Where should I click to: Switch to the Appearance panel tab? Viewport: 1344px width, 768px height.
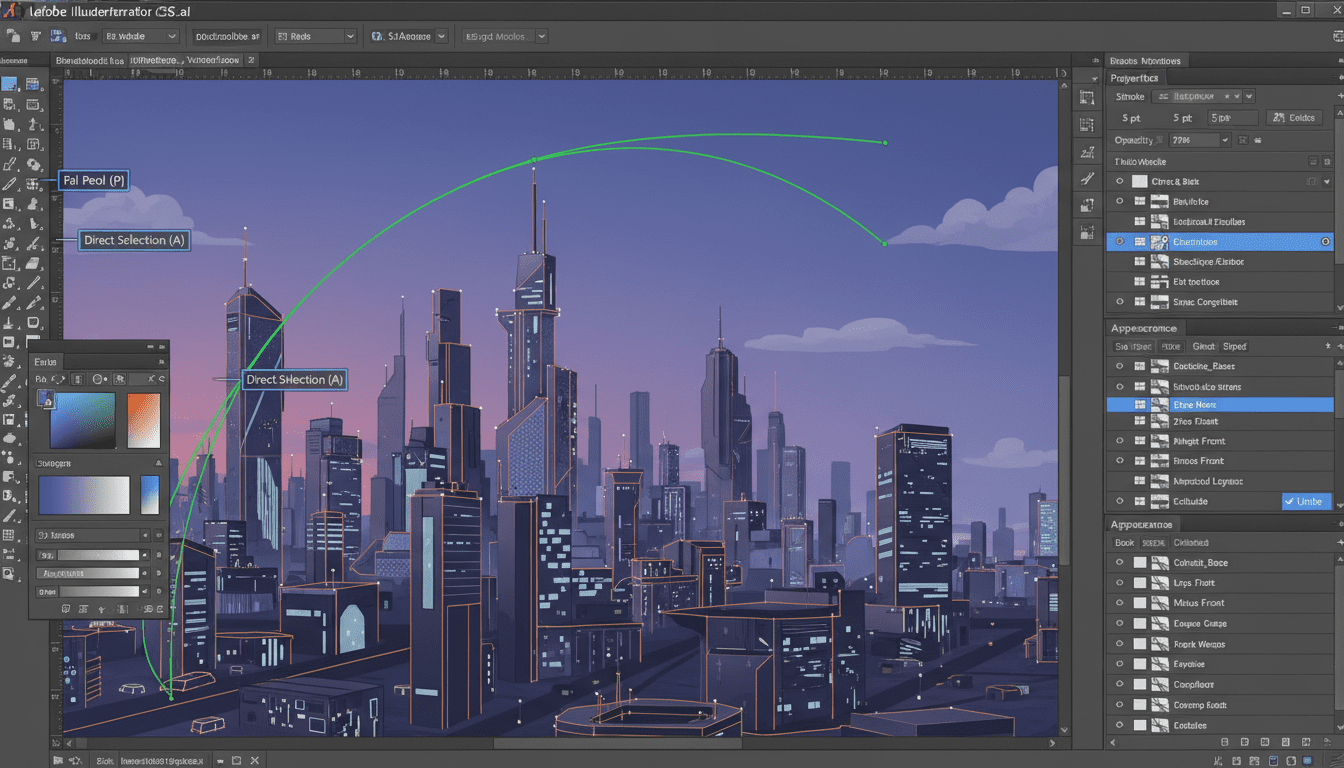(x=1145, y=327)
